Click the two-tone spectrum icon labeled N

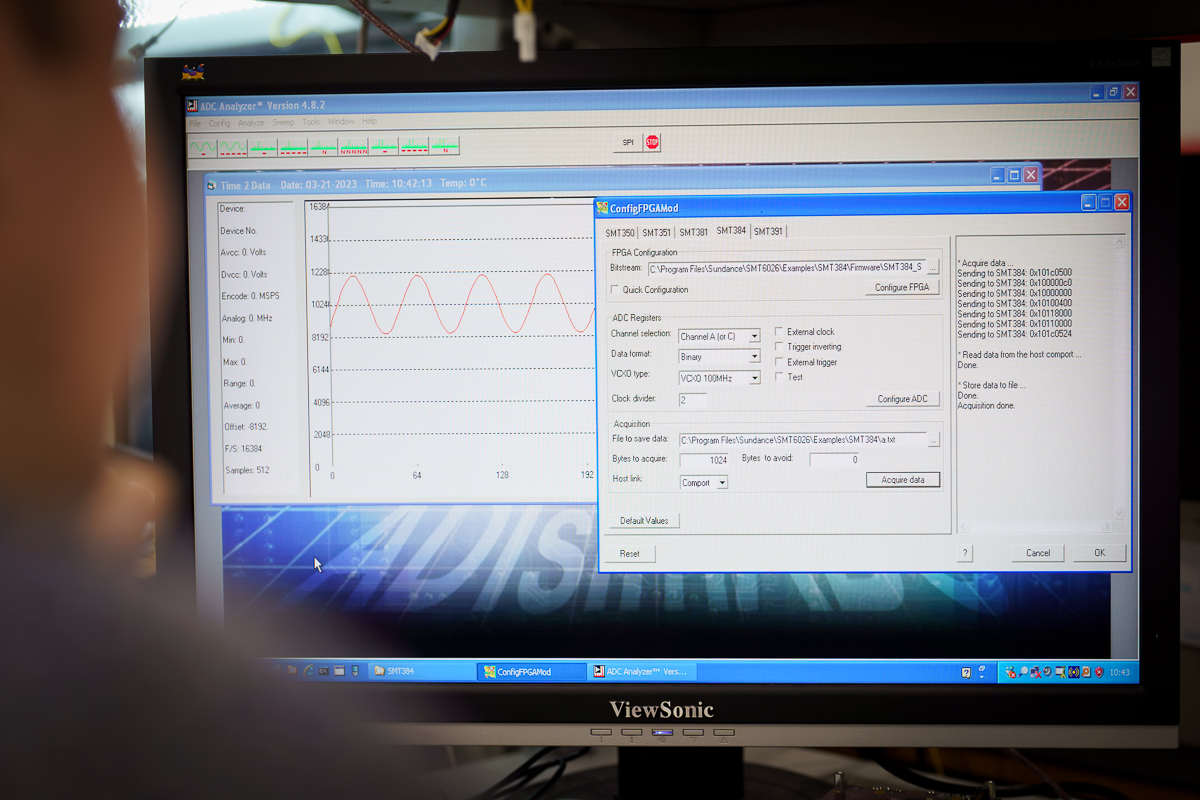(x=445, y=147)
